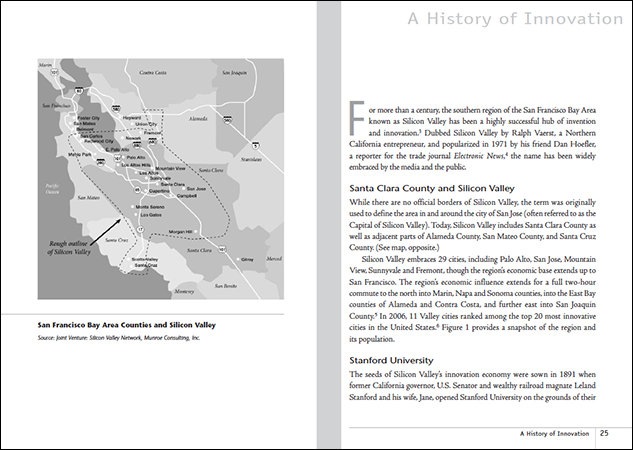This screenshot has height=450, width=633.
Task: Click the 'Morgan Hill' label on the map
Action: [x=180, y=232]
